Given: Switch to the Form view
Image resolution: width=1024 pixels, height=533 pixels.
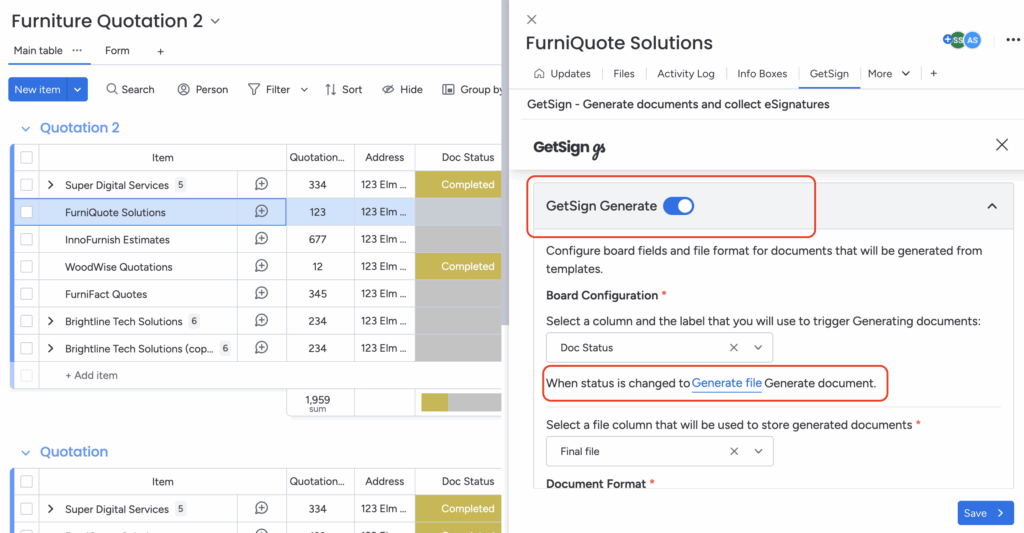Looking at the screenshot, I should (118, 50).
